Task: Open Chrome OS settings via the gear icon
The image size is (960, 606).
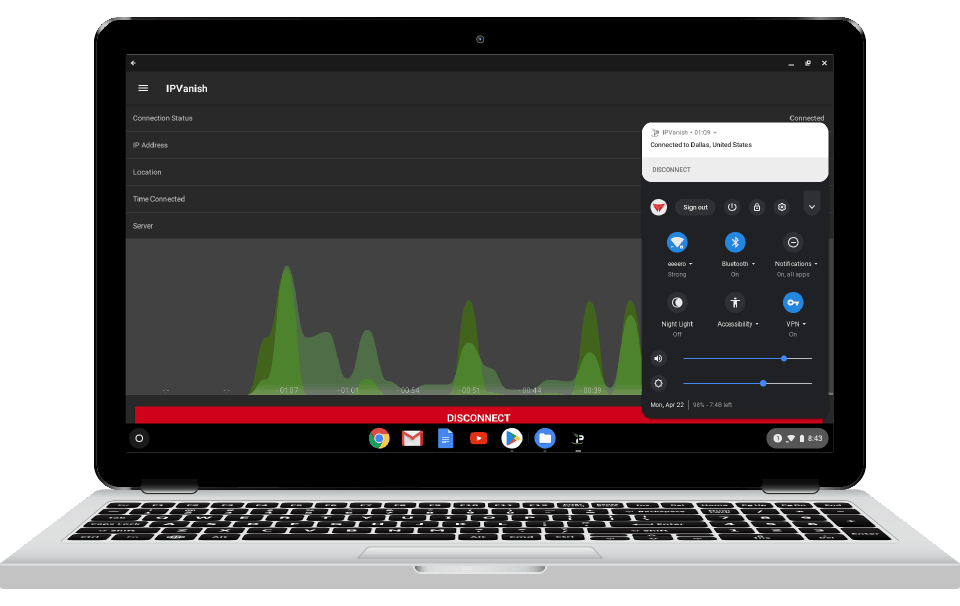Action: click(781, 207)
